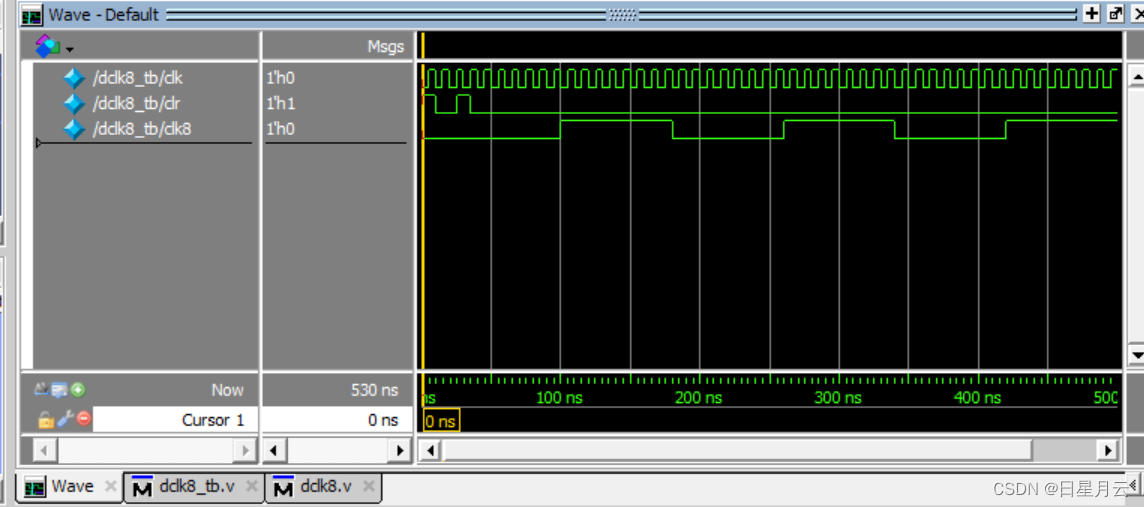Click the Cursor 1 name field
The width and height of the screenshot is (1144, 507).
[x=176, y=420]
